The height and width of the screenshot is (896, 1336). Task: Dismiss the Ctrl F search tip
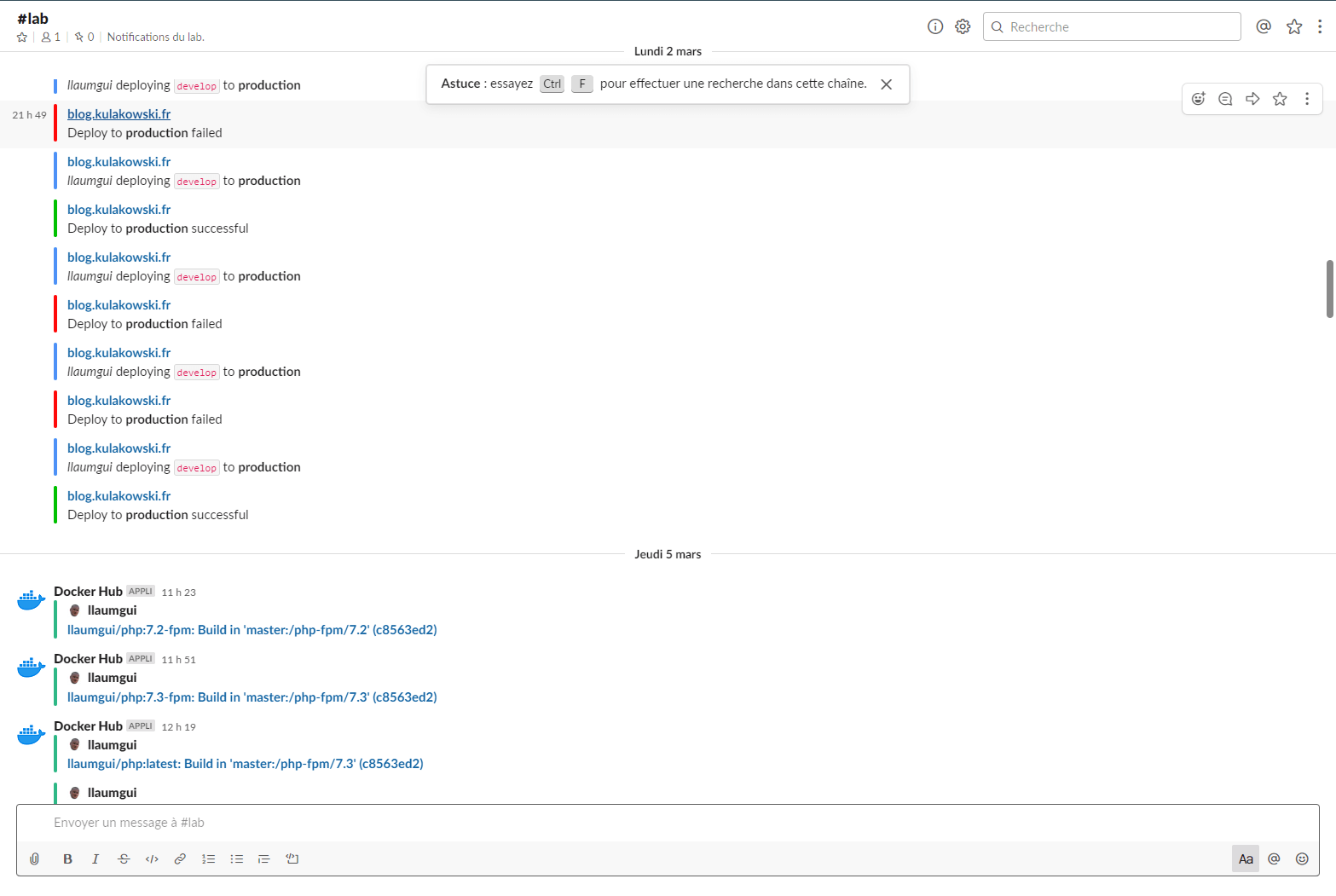click(x=886, y=84)
